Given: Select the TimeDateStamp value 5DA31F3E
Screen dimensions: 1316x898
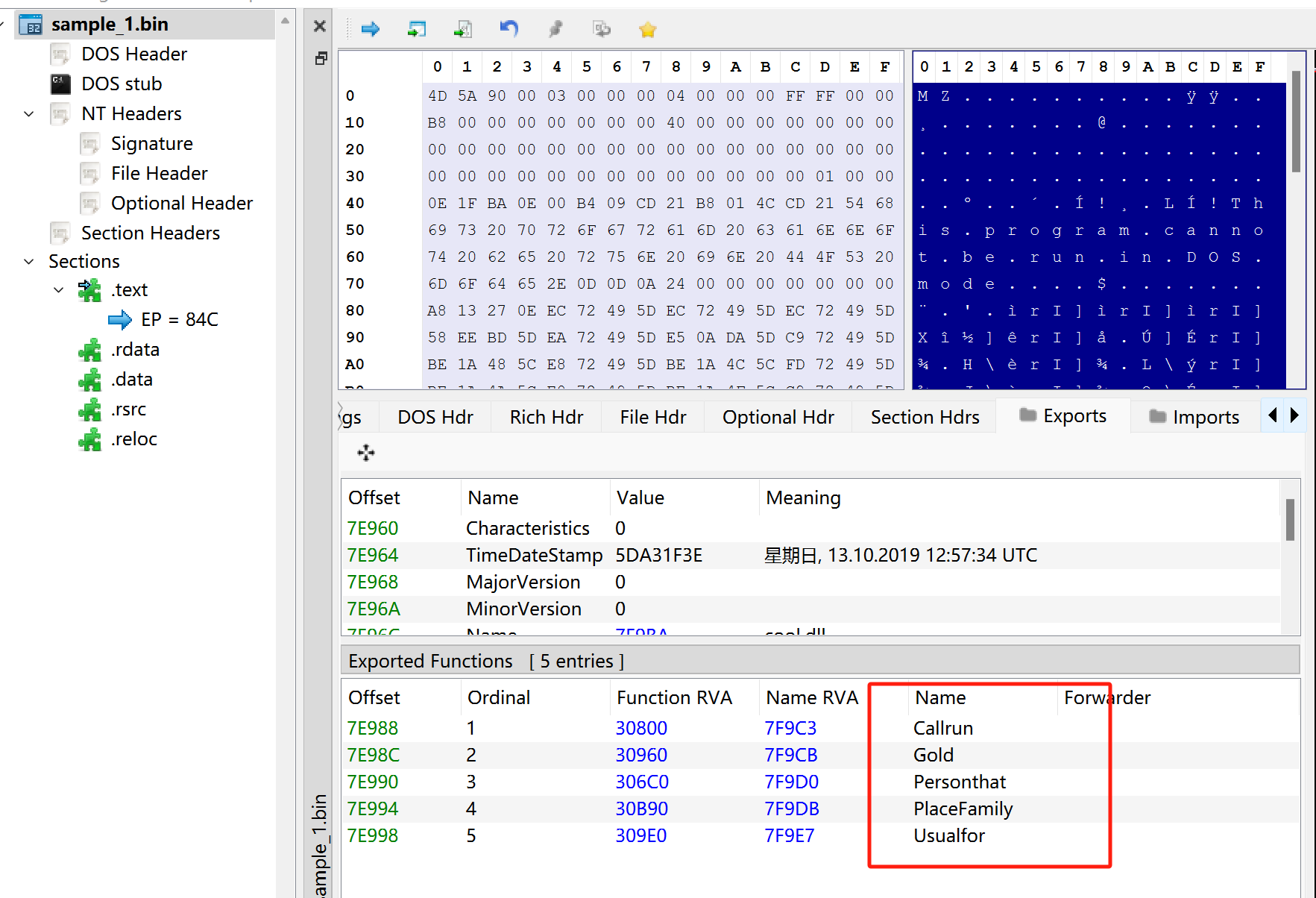Looking at the screenshot, I should 659,555.
